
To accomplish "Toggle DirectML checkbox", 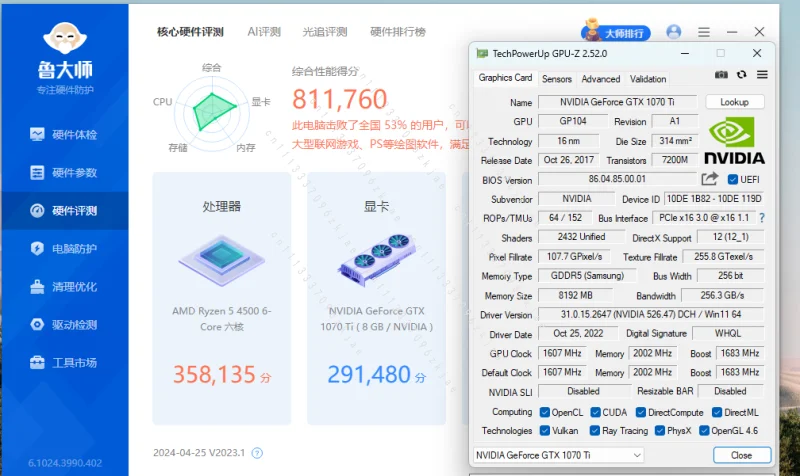I will (717, 412).
